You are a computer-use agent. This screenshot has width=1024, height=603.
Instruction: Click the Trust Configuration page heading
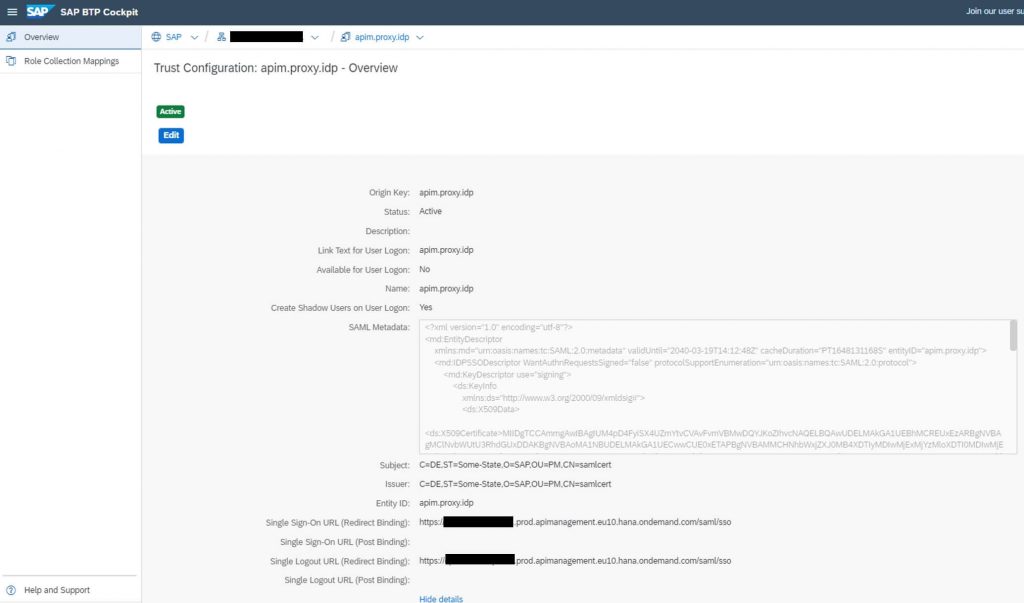click(276, 68)
